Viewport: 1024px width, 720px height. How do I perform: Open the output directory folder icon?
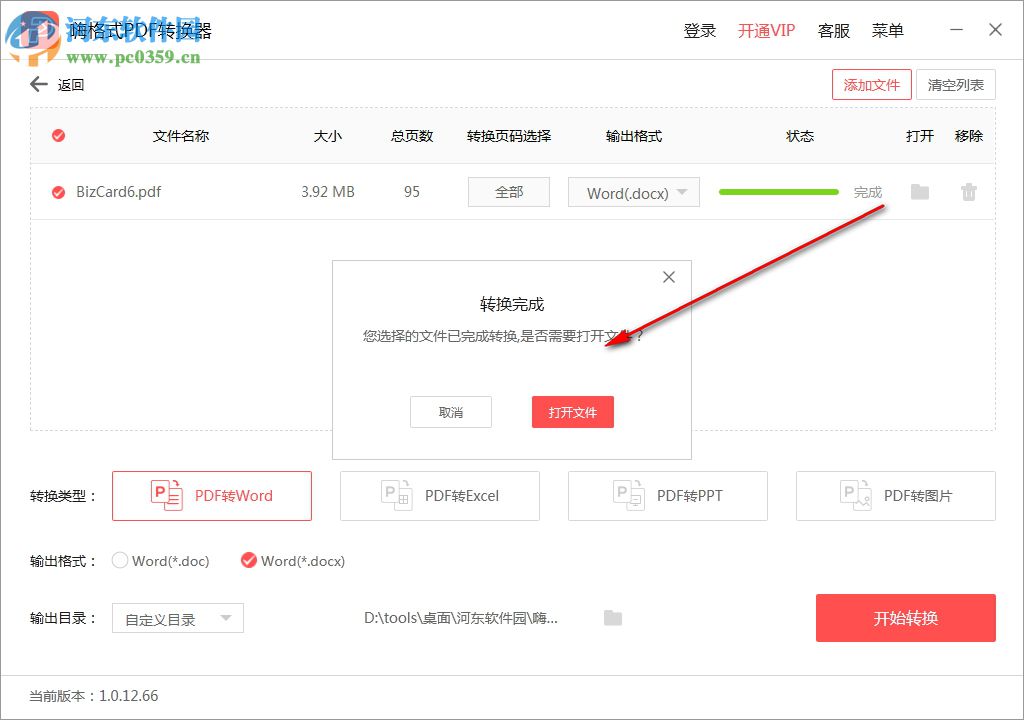[x=612, y=618]
